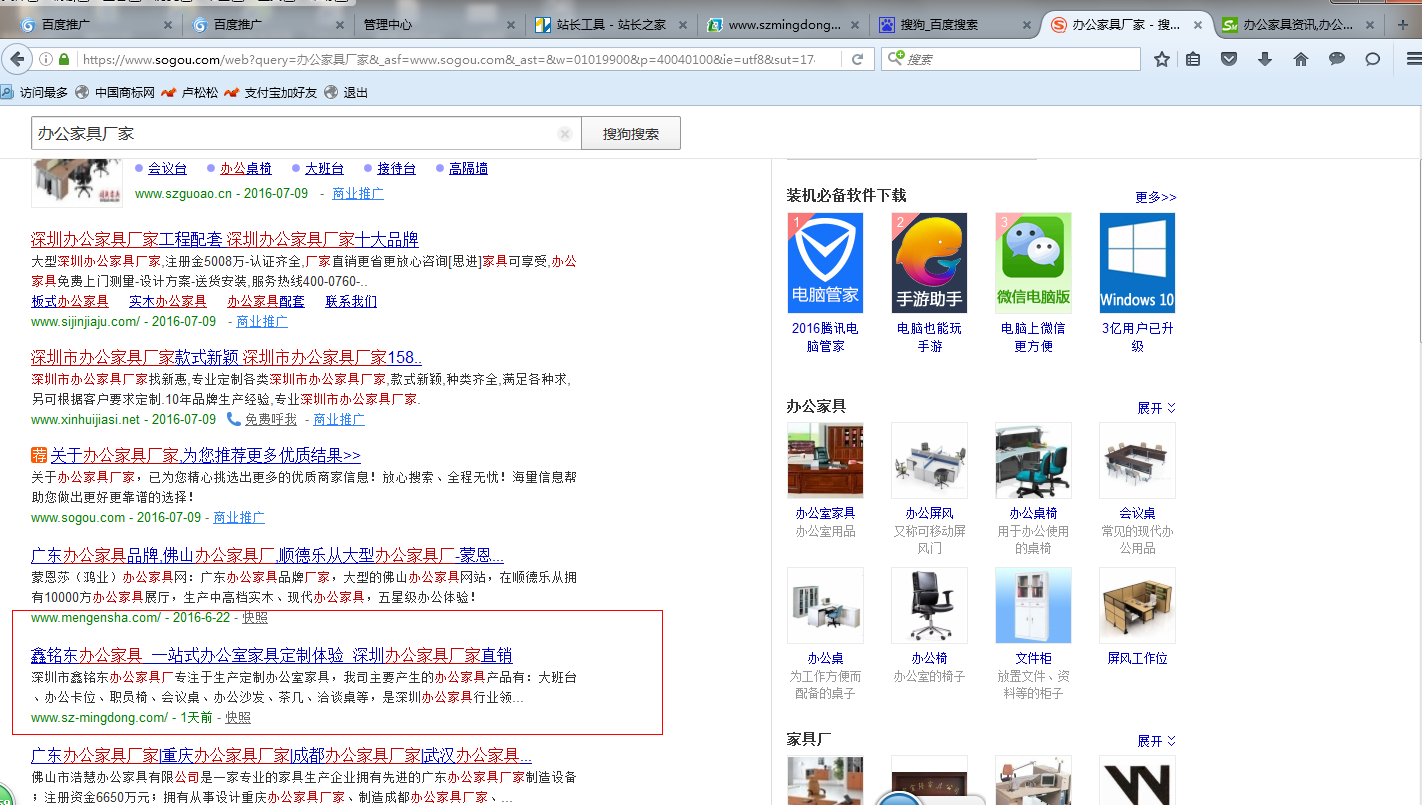
Task: Click the padlock security icon in address bar
Action: pyautogui.click(x=62, y=58)
